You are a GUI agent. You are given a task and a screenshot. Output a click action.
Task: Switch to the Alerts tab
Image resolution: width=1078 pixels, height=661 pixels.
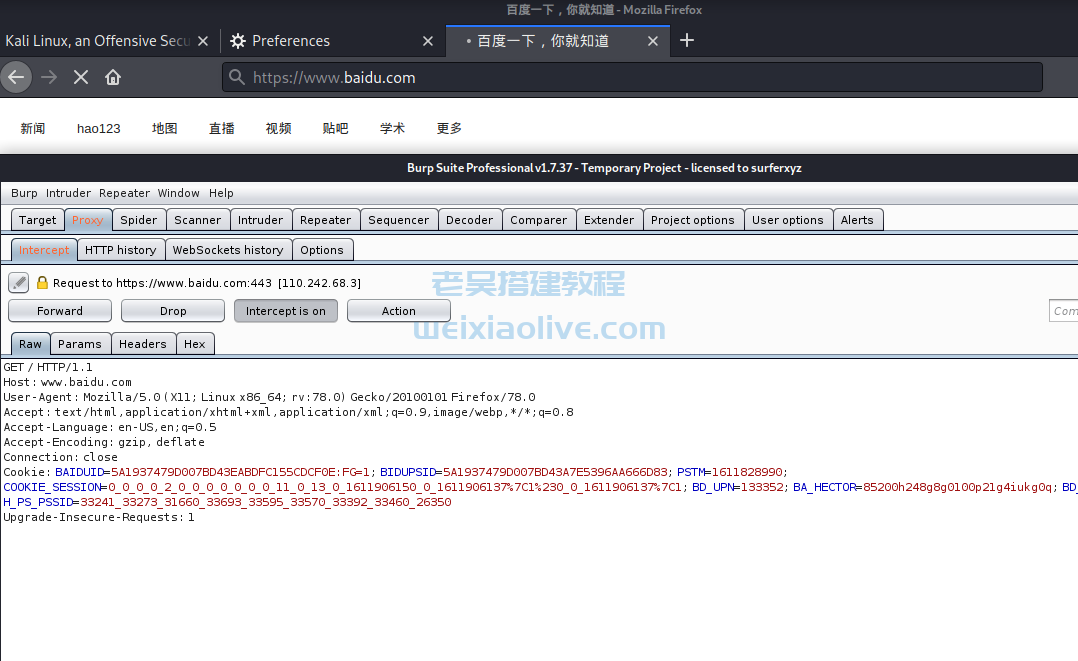pyautogui.click(x=857, y=220)
